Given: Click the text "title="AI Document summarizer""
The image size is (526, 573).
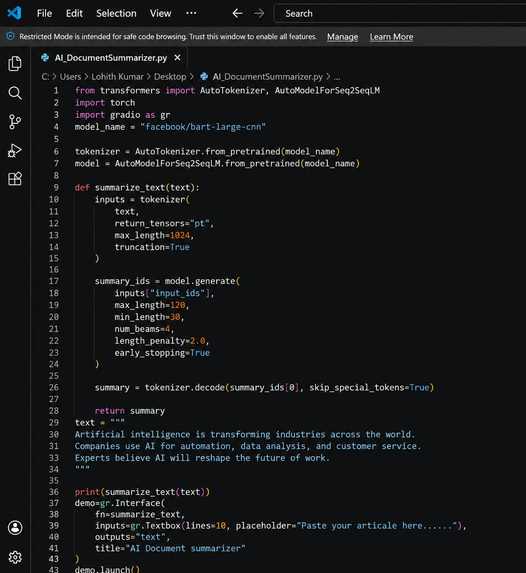Looking at the screenshot, I should pyautogui.click(x=170, y=548).
